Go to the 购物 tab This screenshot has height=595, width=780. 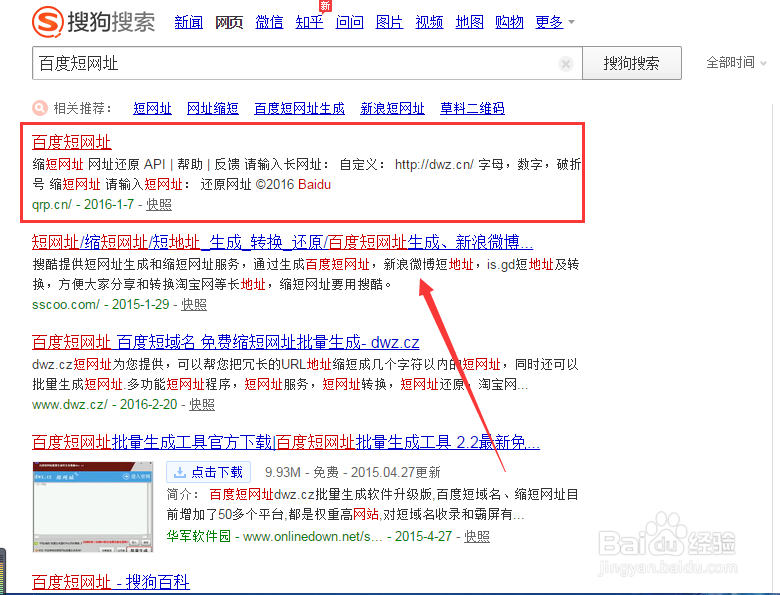[509, 22]
